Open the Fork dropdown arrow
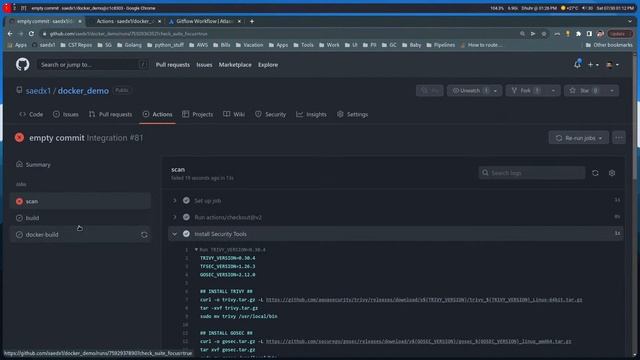The width and height of the screenshot is (640, 360). click(553, 91)
